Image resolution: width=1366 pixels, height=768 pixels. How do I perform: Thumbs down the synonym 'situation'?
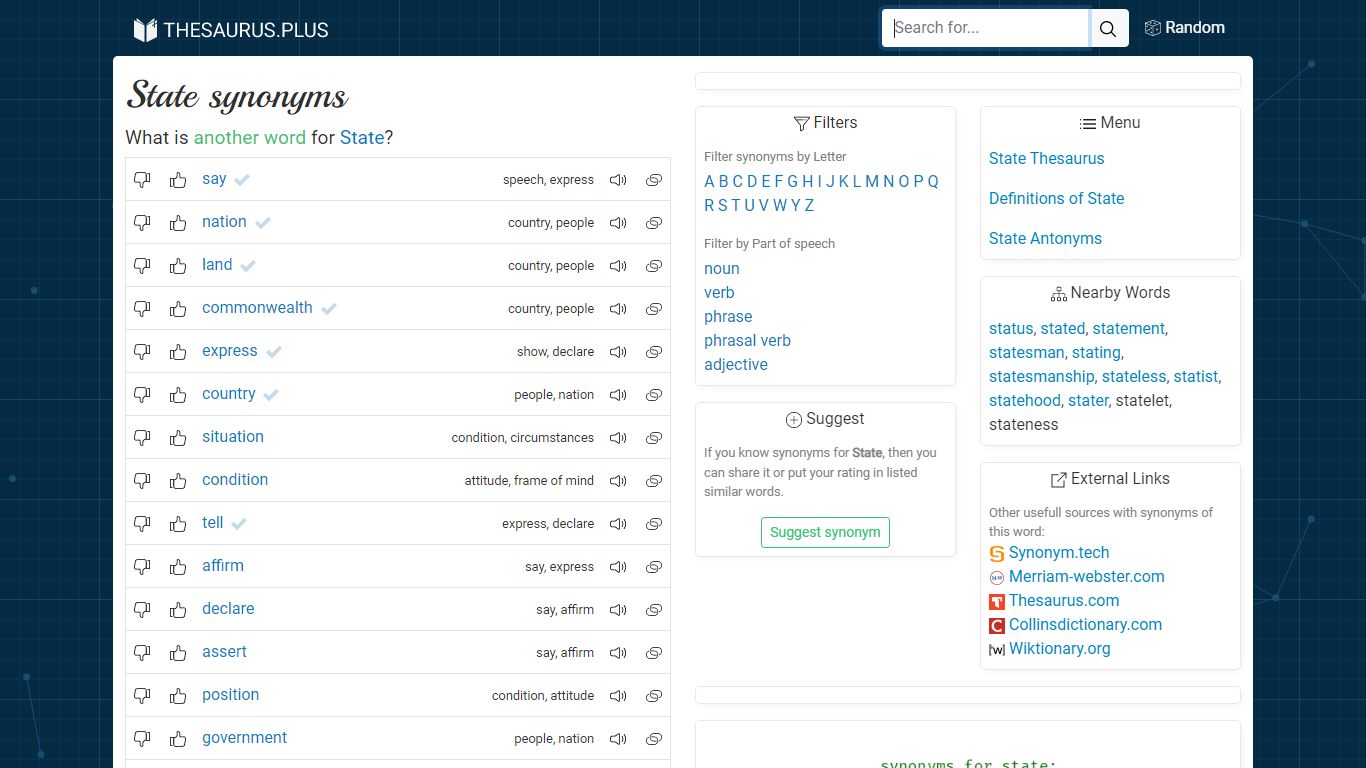coord(142,438)
